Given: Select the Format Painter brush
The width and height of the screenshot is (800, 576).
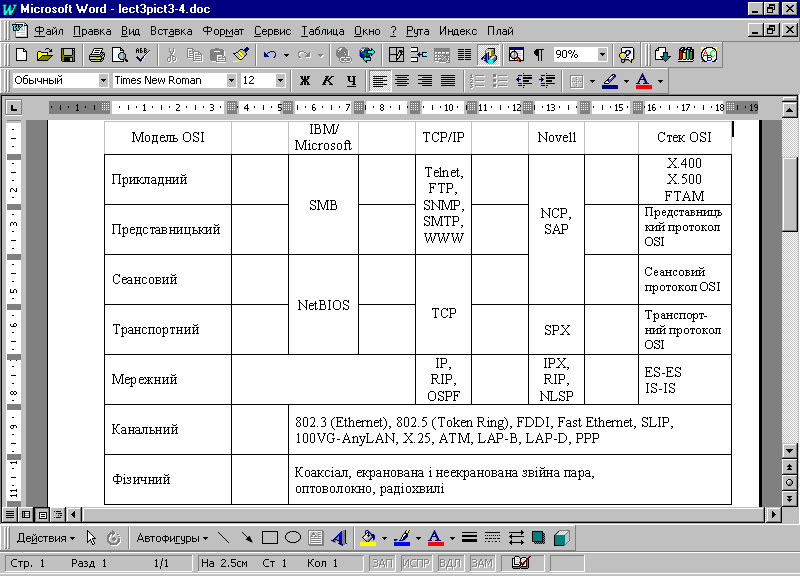Looking at the screenshot, I should tap(241, 55).
